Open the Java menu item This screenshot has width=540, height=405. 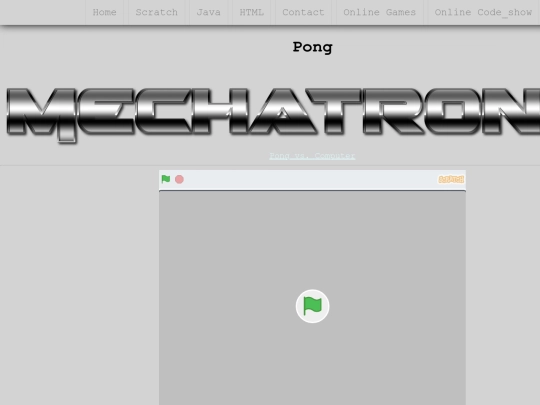[208, 12]
